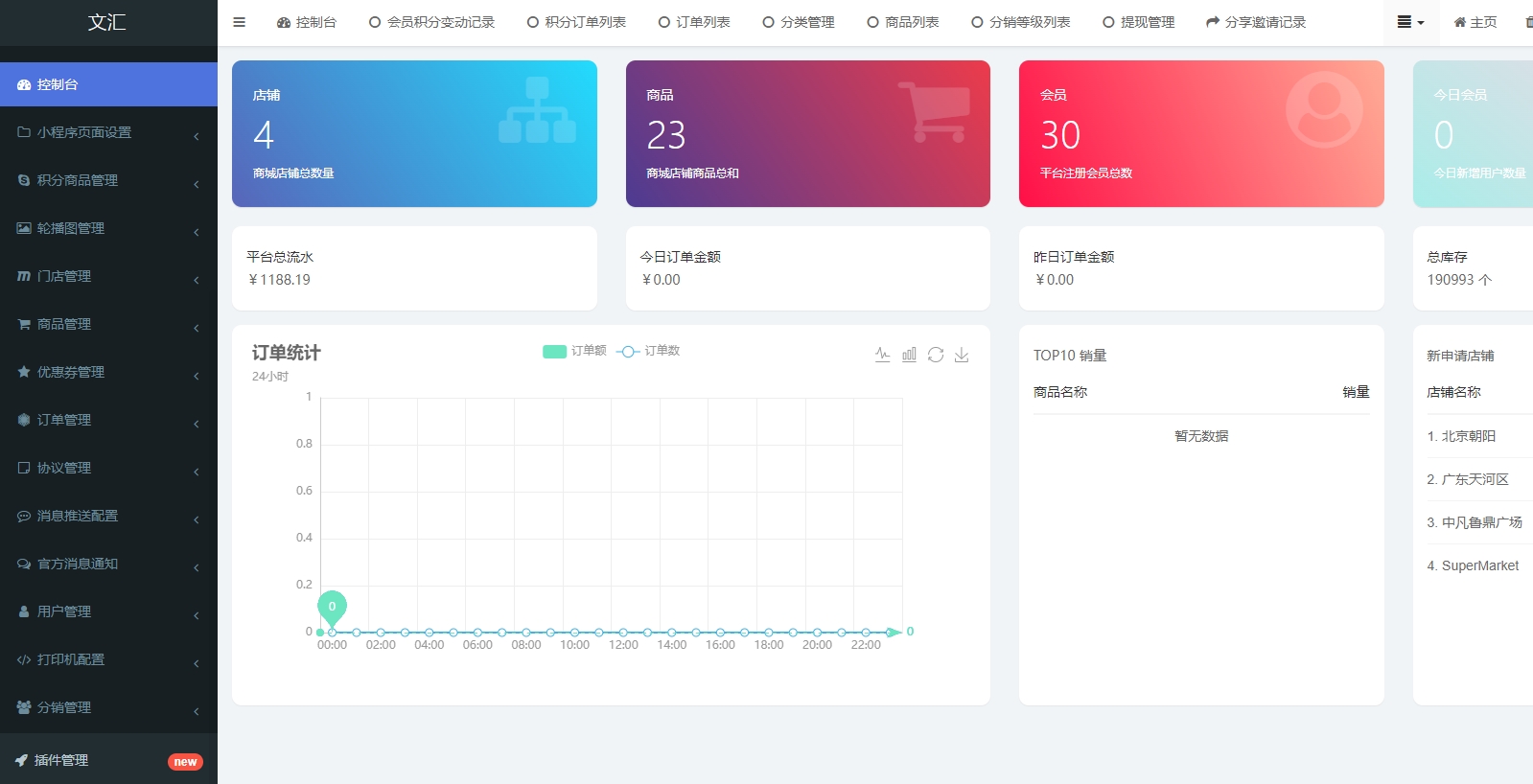Expand 优惠券管理 menu arrow

pos(196,376)
